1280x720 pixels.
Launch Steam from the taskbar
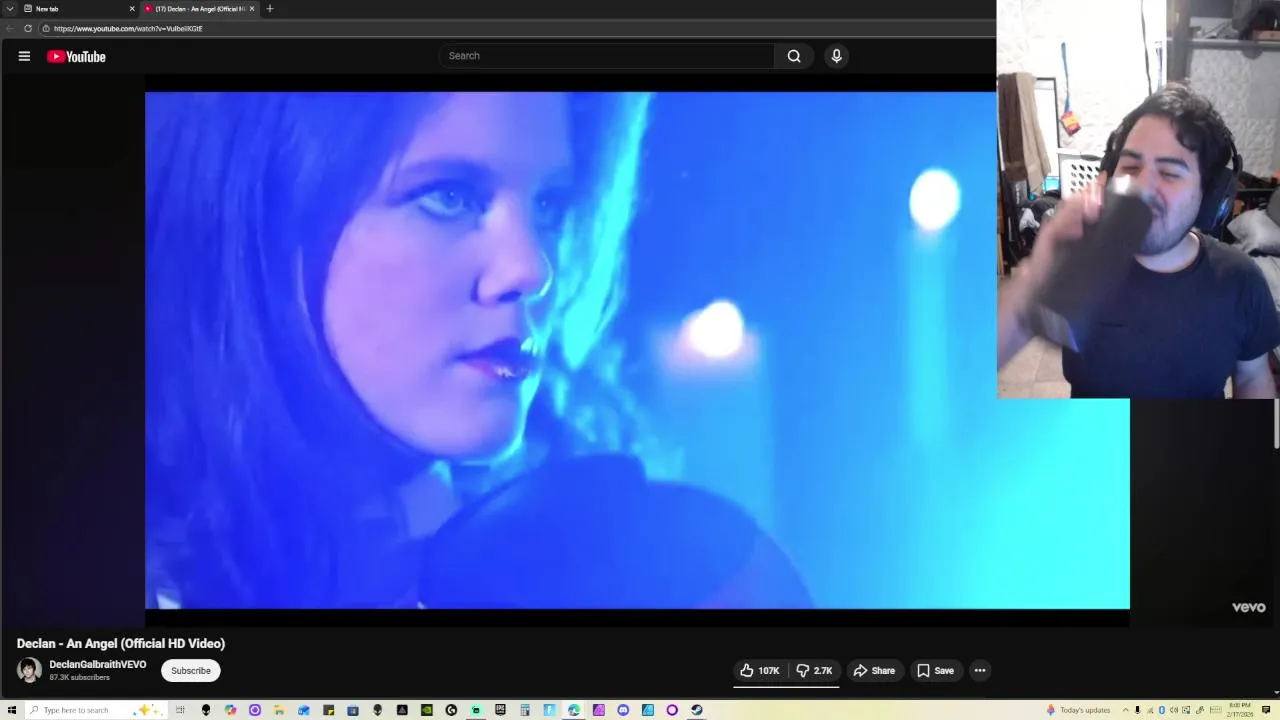[697, 710]
